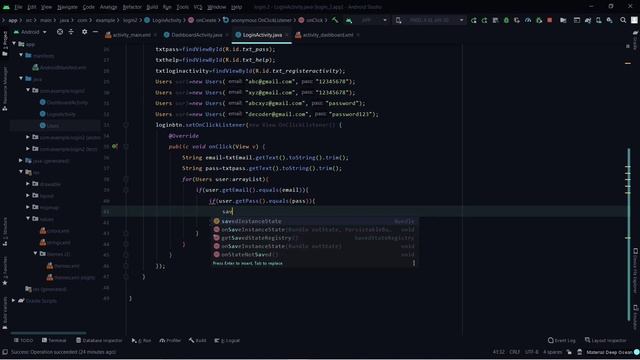
Task: Open the VCS menu
Action: coord(198,7)
